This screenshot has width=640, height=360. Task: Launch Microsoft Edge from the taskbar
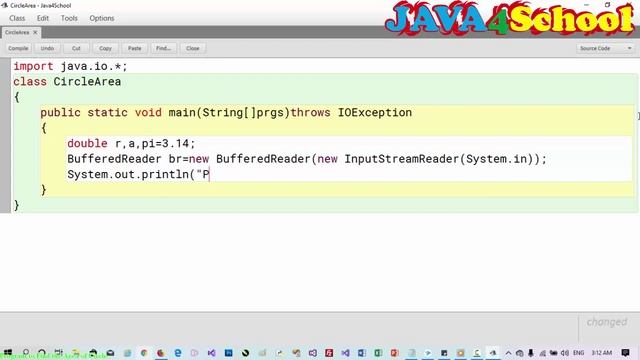pos(178,353)
